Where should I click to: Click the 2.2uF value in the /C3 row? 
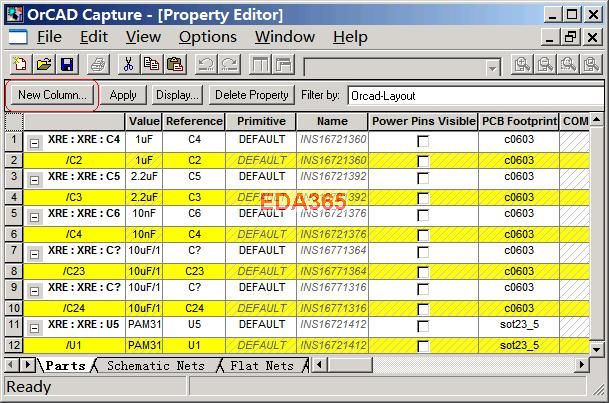(x=144, y=197)
